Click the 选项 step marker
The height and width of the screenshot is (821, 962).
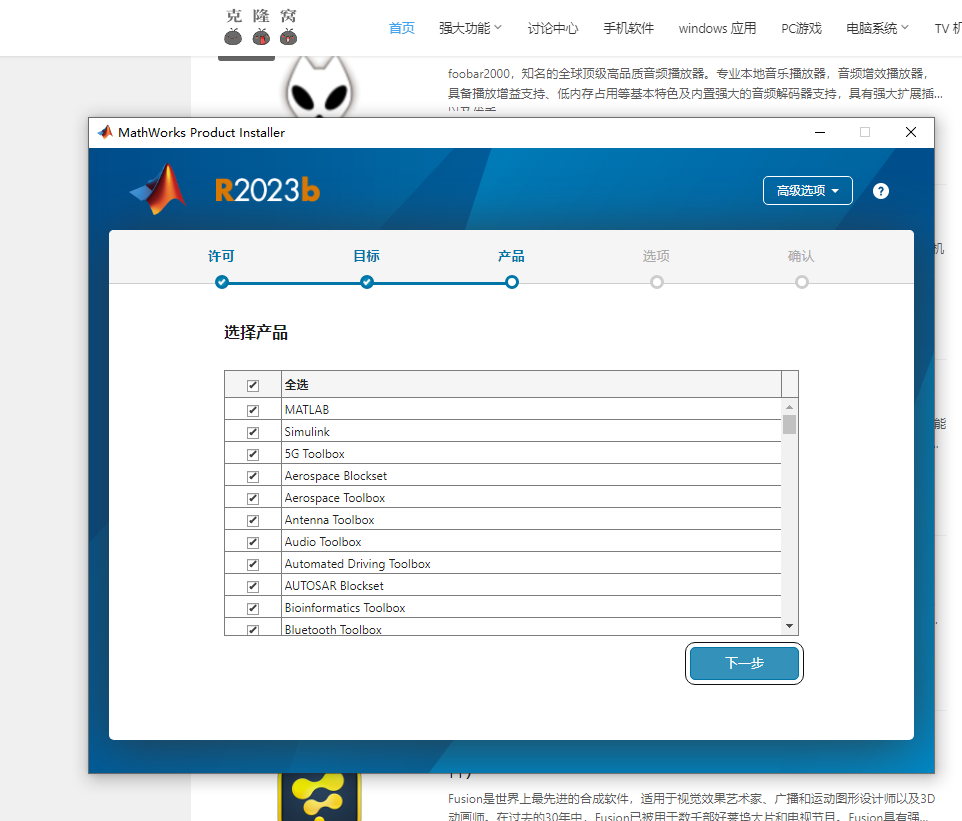(656, 282)
